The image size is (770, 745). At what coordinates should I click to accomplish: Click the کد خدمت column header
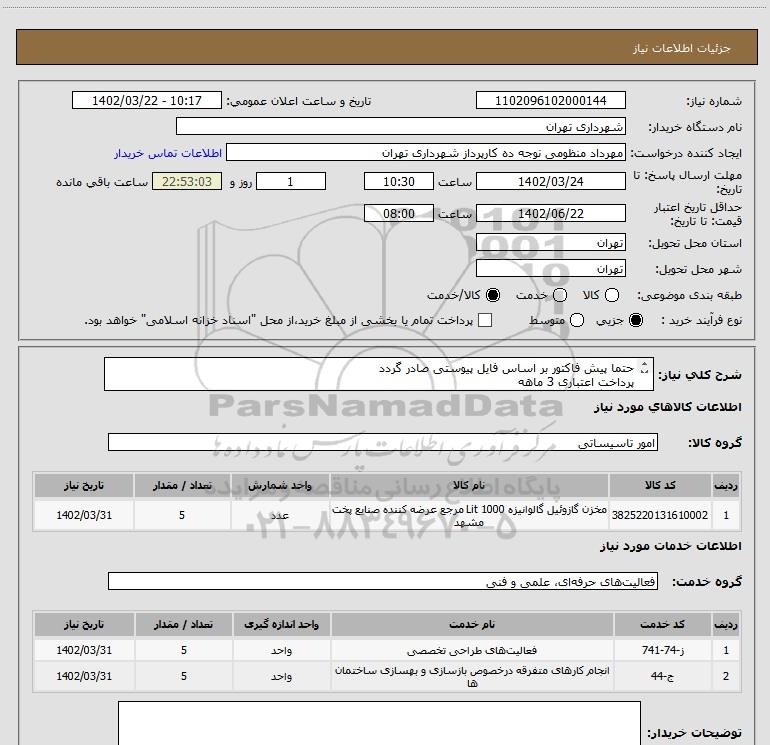click(x=662, y=625)
